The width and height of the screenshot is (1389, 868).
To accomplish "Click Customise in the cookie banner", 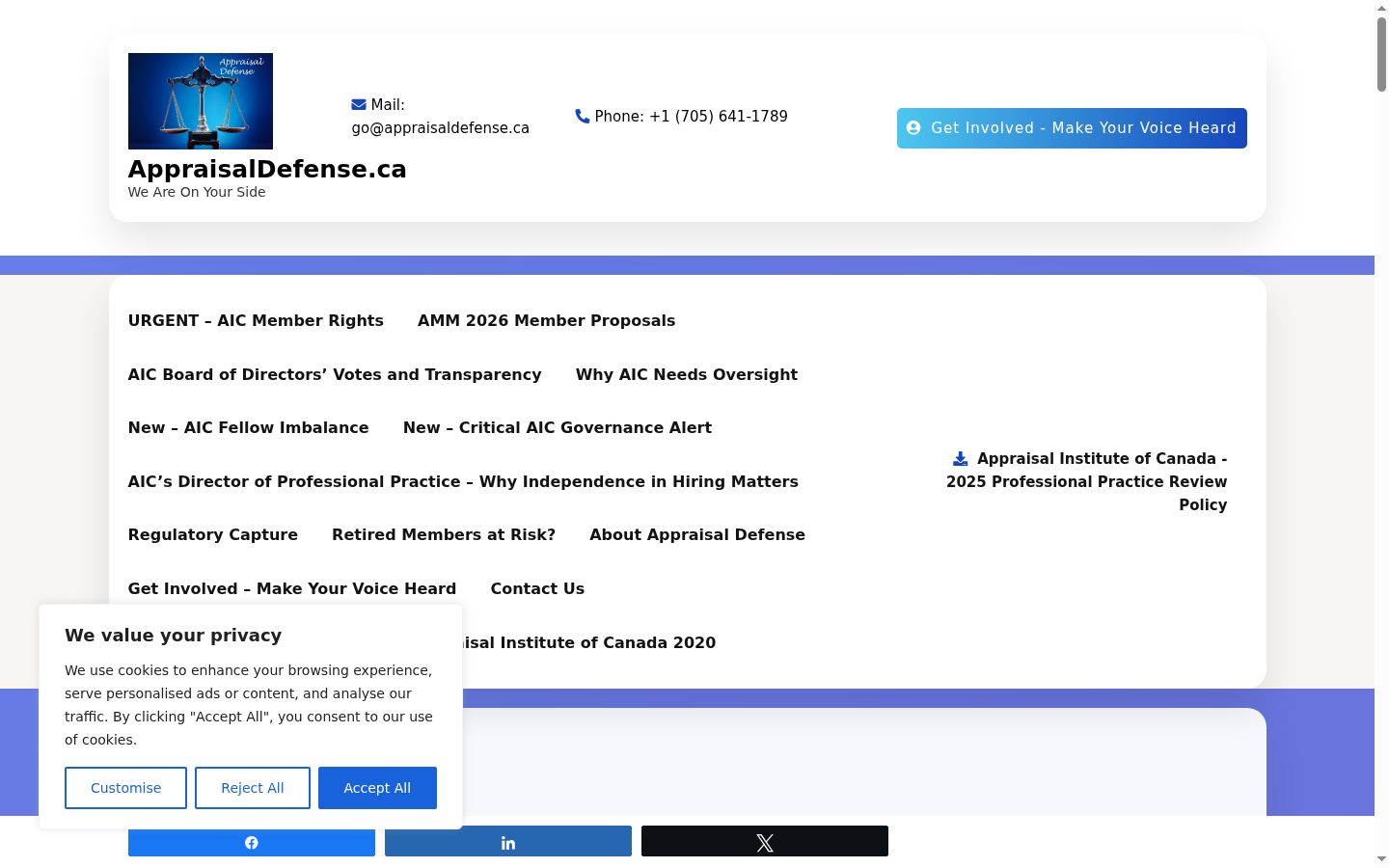I will (x=125, y=788).
